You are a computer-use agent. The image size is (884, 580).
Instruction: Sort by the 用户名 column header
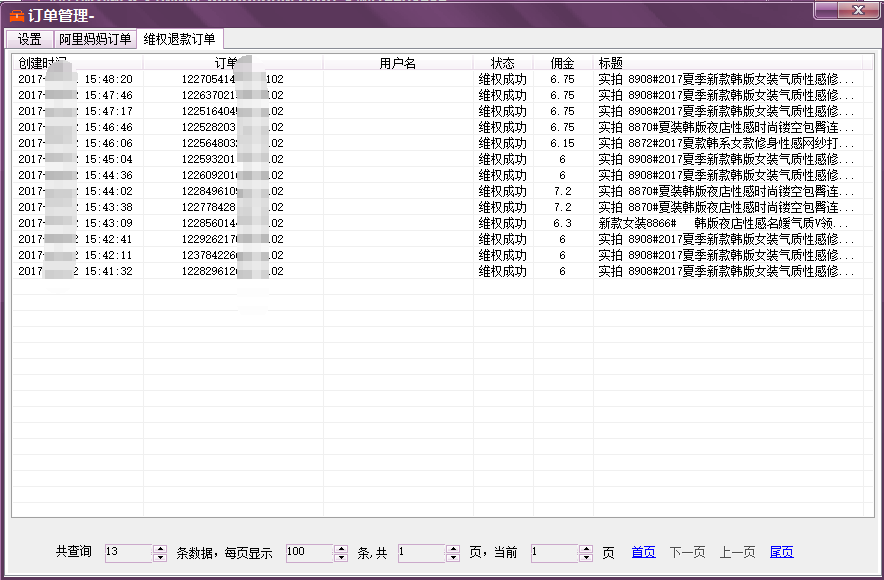click(x=397, y=63)
